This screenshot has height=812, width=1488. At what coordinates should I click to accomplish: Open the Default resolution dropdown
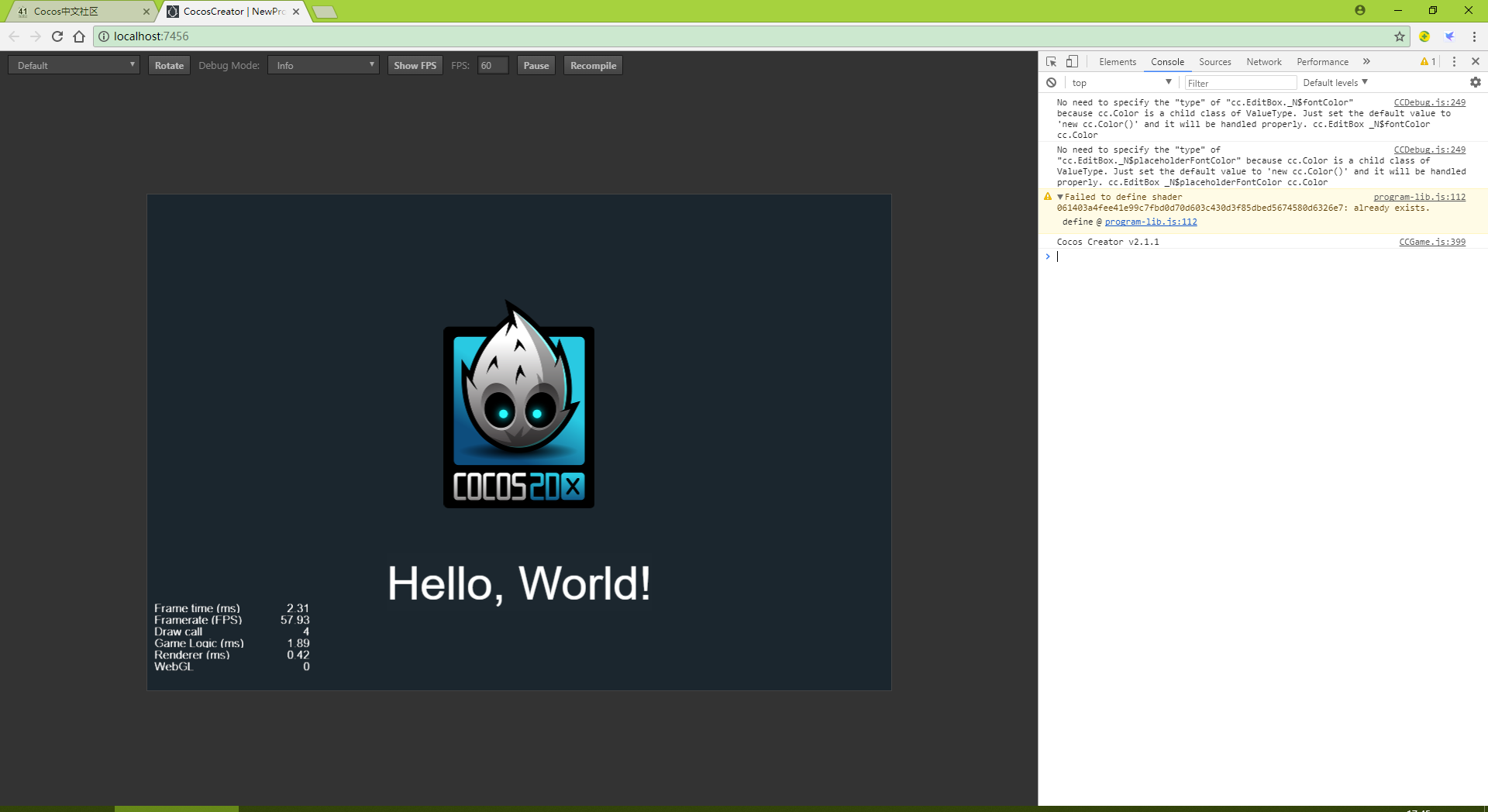74,66
